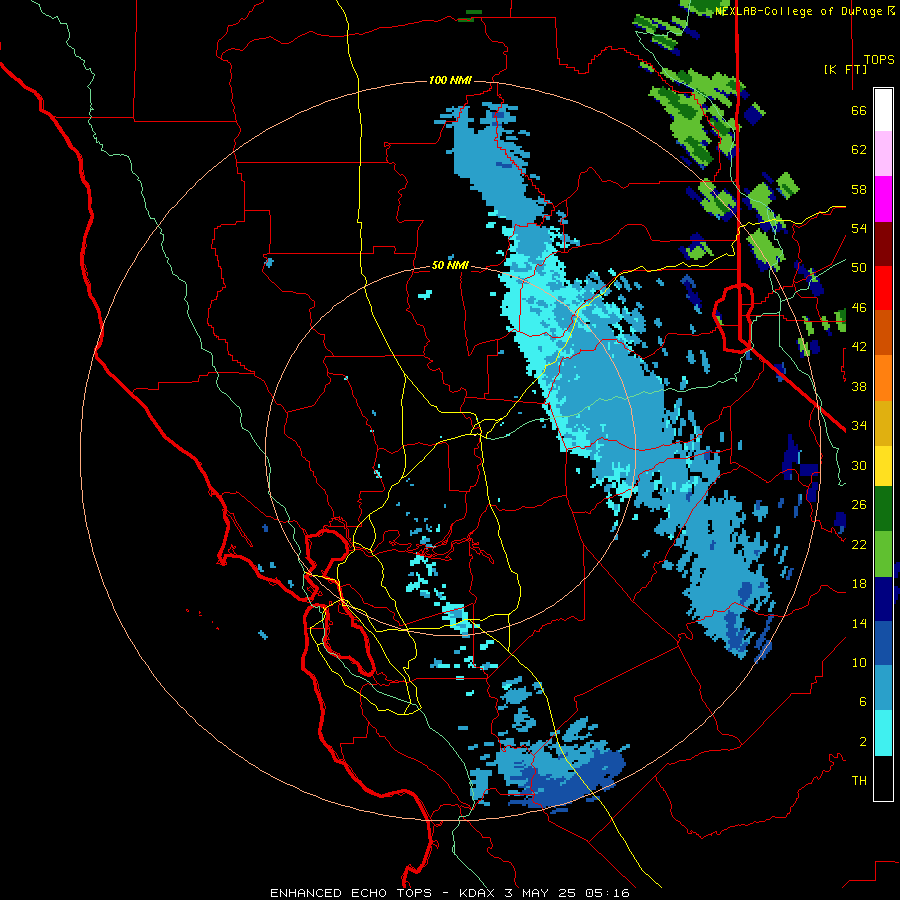Pick the navy blue legend swatch
Screen dimensions: 900x900
pos(883,599)
